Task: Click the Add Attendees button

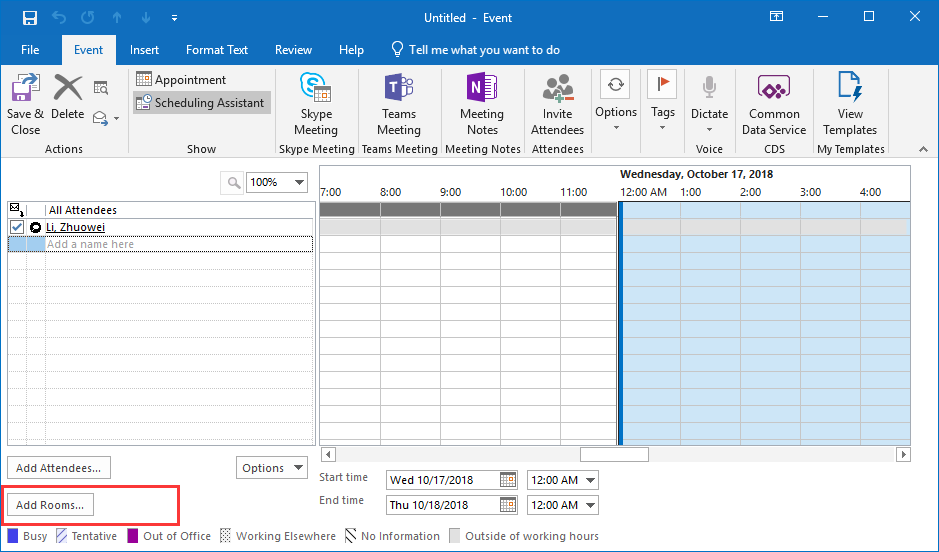Action: (x=59, y=468)
